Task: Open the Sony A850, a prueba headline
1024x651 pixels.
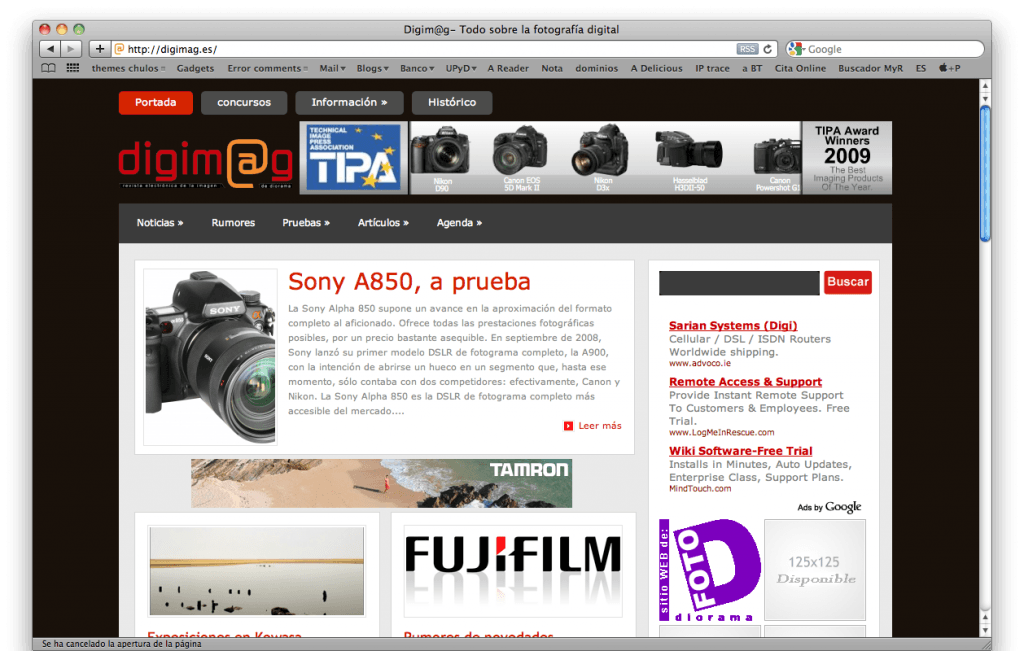Action: [x=409, y=281]
